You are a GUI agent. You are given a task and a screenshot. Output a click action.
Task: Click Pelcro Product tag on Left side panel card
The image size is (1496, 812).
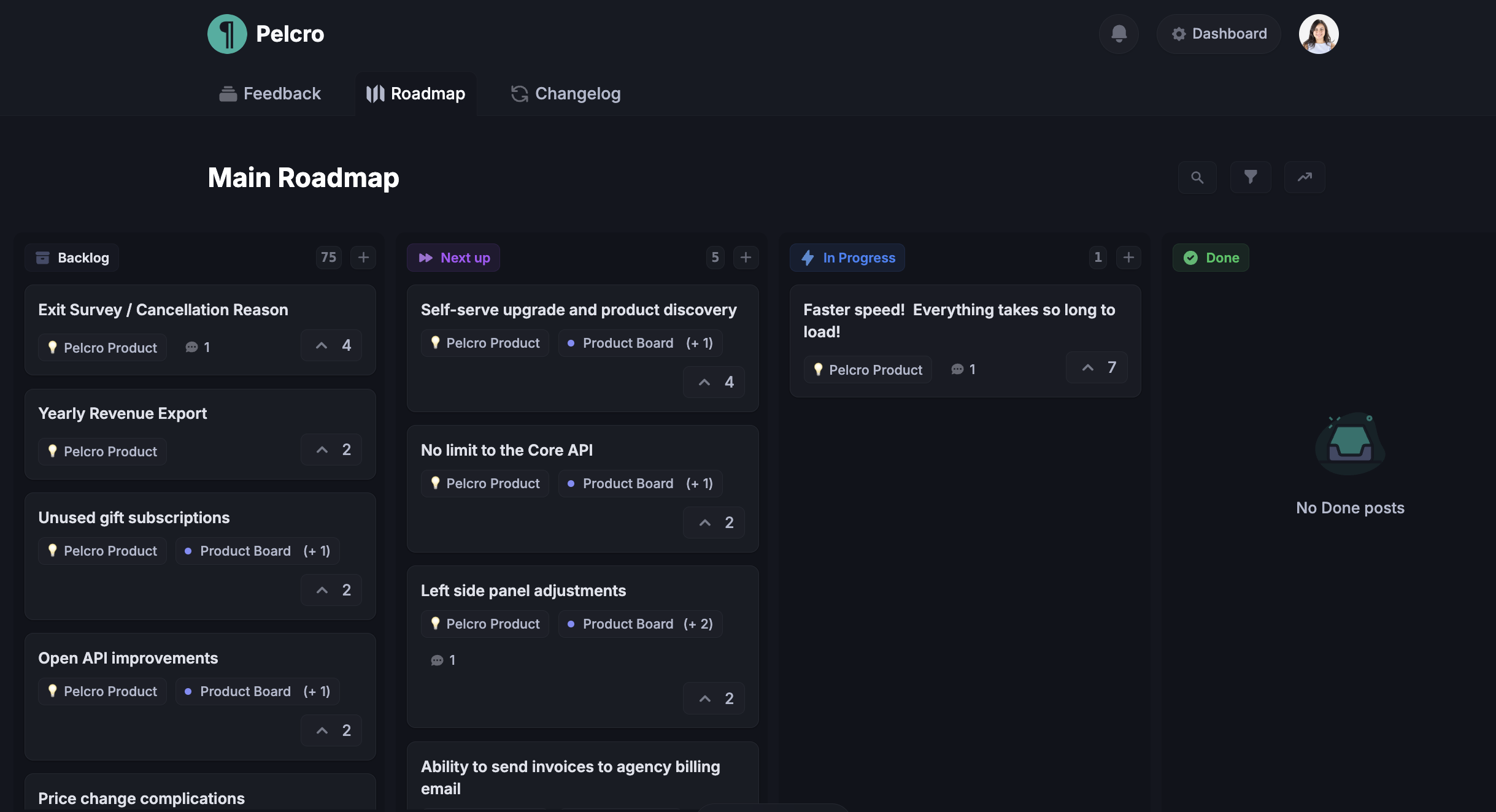tap(485, 624)
